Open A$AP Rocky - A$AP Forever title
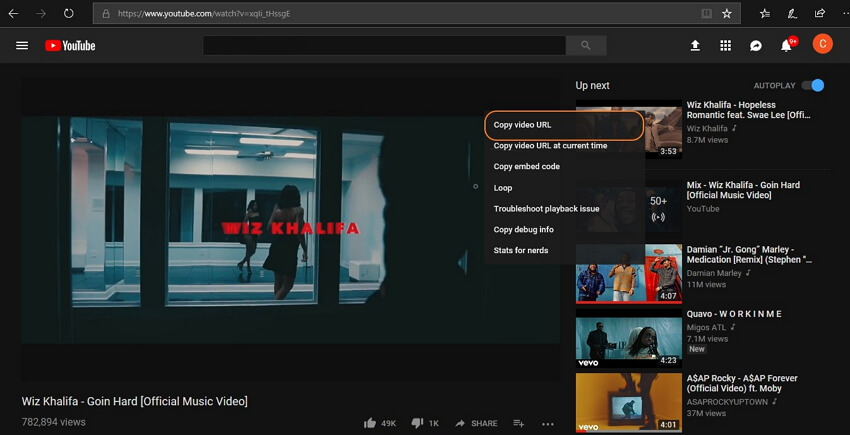Image resolution: width=850 pixels, height=435 pixels. pyautogui.click(x=742, y=383)
